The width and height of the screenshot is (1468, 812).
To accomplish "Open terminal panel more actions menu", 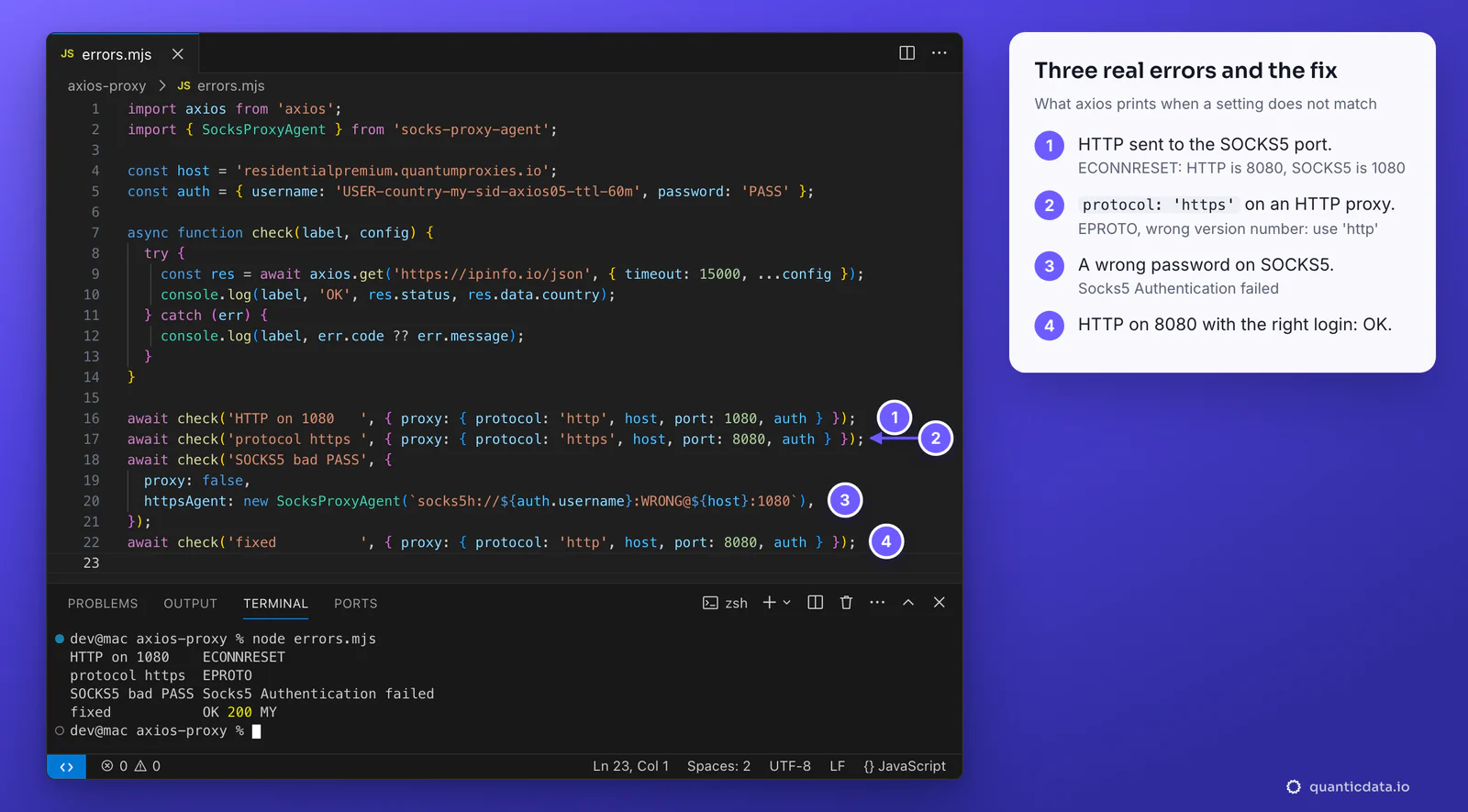I will (877, 603).
